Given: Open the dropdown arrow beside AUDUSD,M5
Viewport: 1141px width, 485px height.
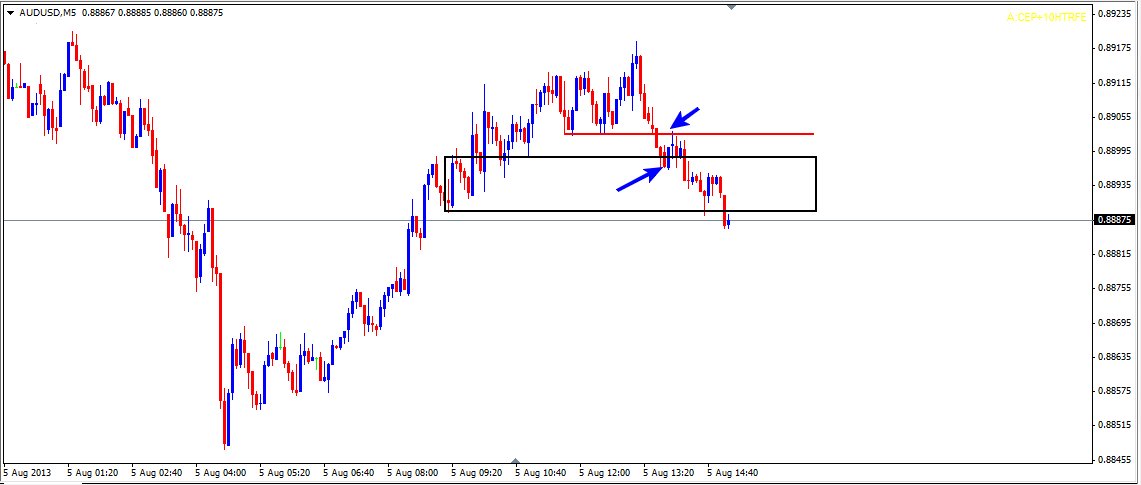Looking at the screenshot, I should point(9,13).
